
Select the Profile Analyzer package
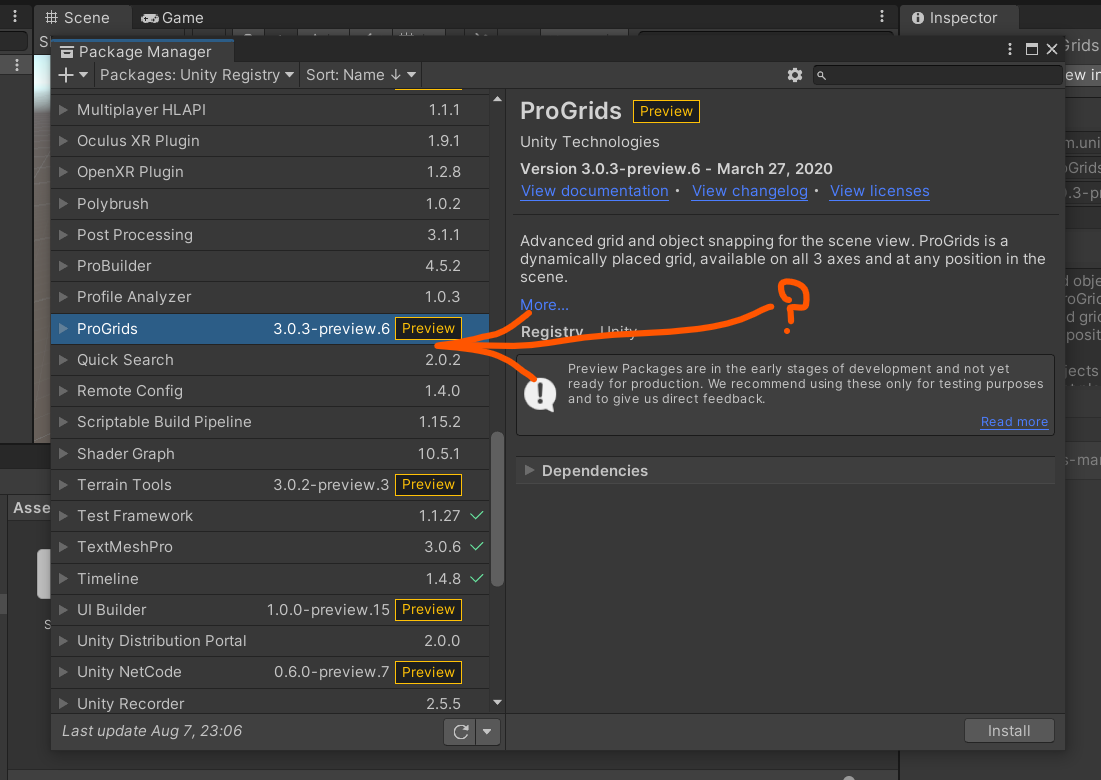click(270, 297)
